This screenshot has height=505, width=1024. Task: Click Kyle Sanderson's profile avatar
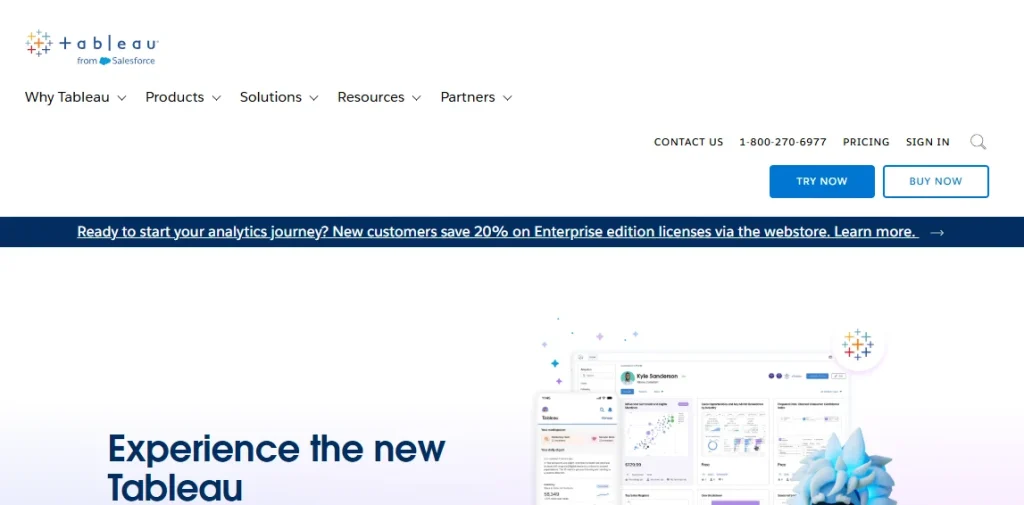pos(627,378)
